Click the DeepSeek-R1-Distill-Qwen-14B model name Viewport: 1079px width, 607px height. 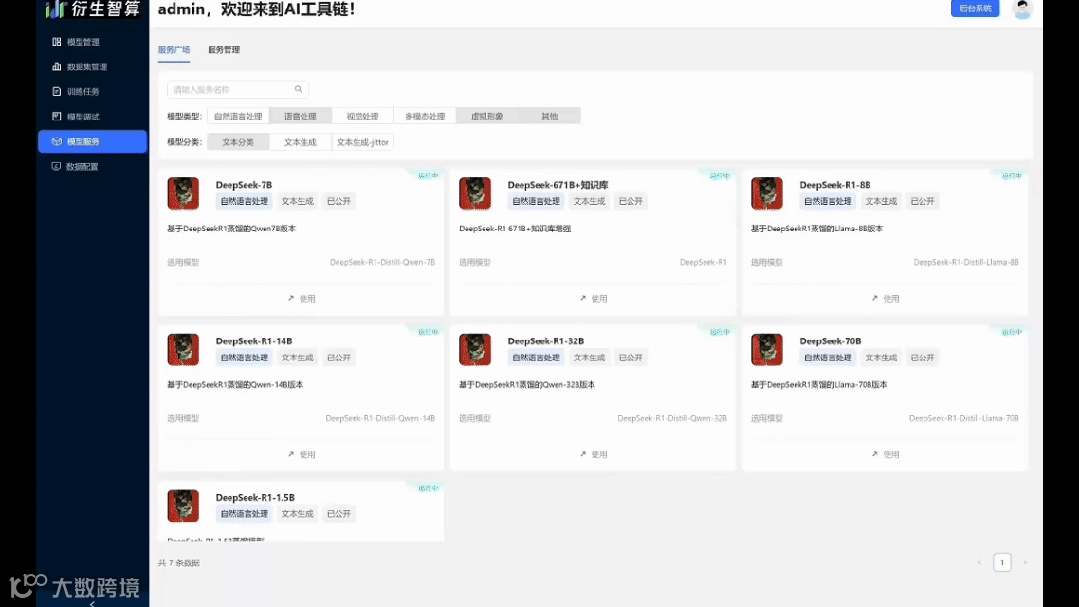pos(381,418)
